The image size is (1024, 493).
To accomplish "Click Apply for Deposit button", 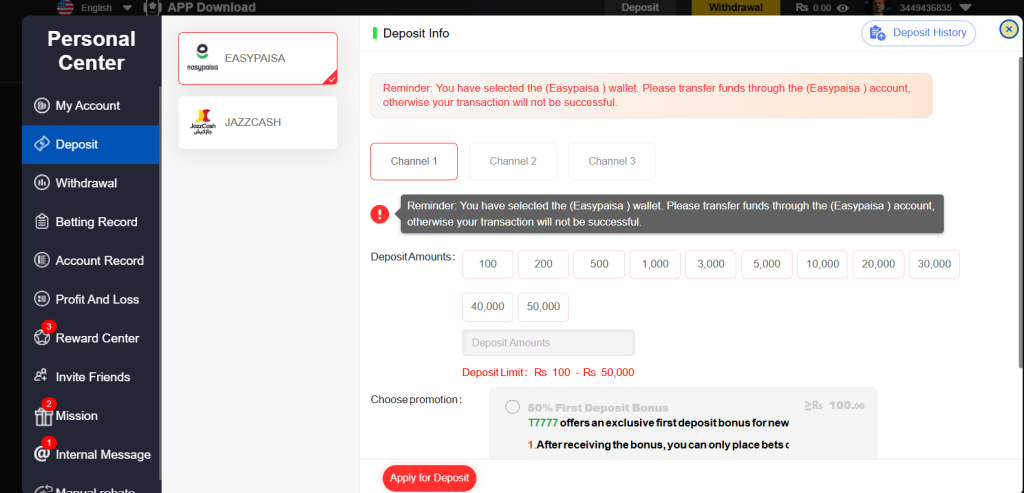I will click(x=430, y=478).
